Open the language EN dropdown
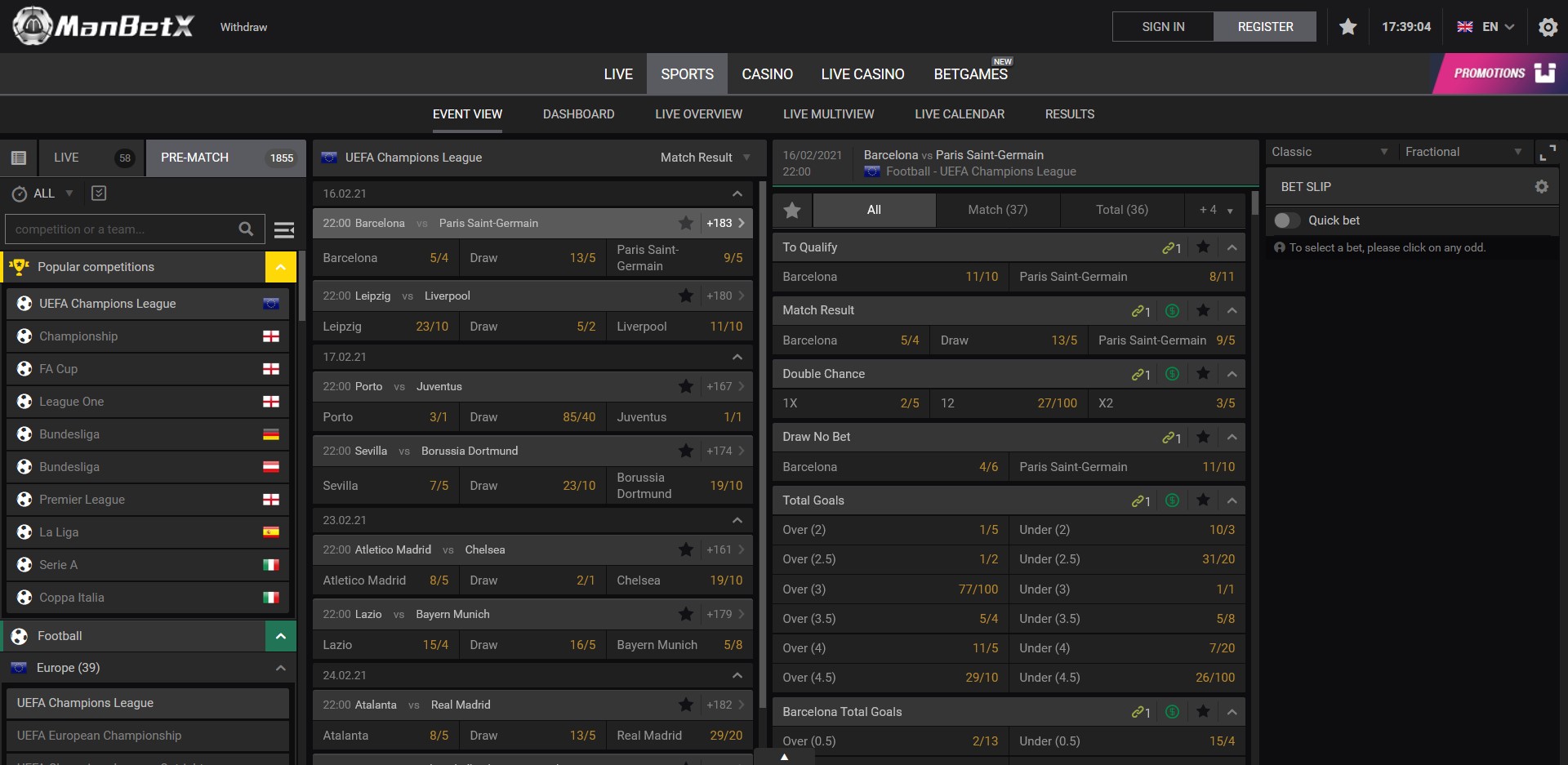Viewport: 1568px width, 765px height. (x=1486, y=27)
